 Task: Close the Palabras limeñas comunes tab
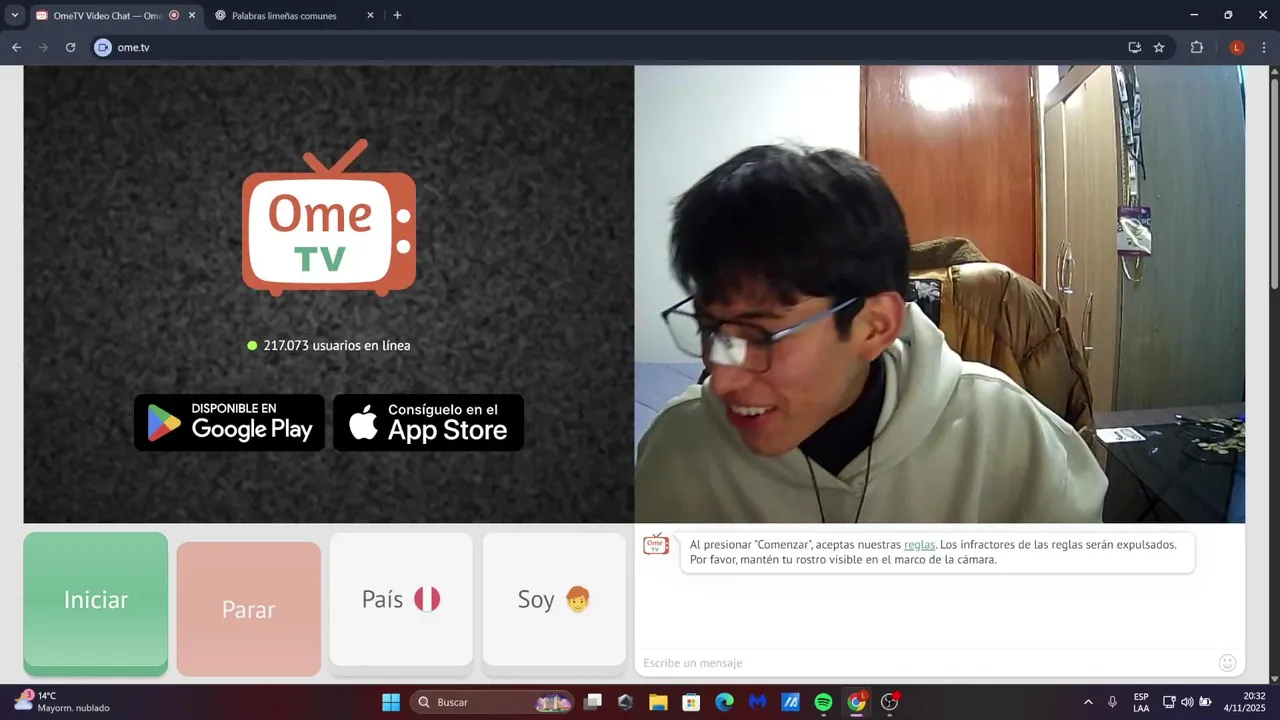click(370, 16)
